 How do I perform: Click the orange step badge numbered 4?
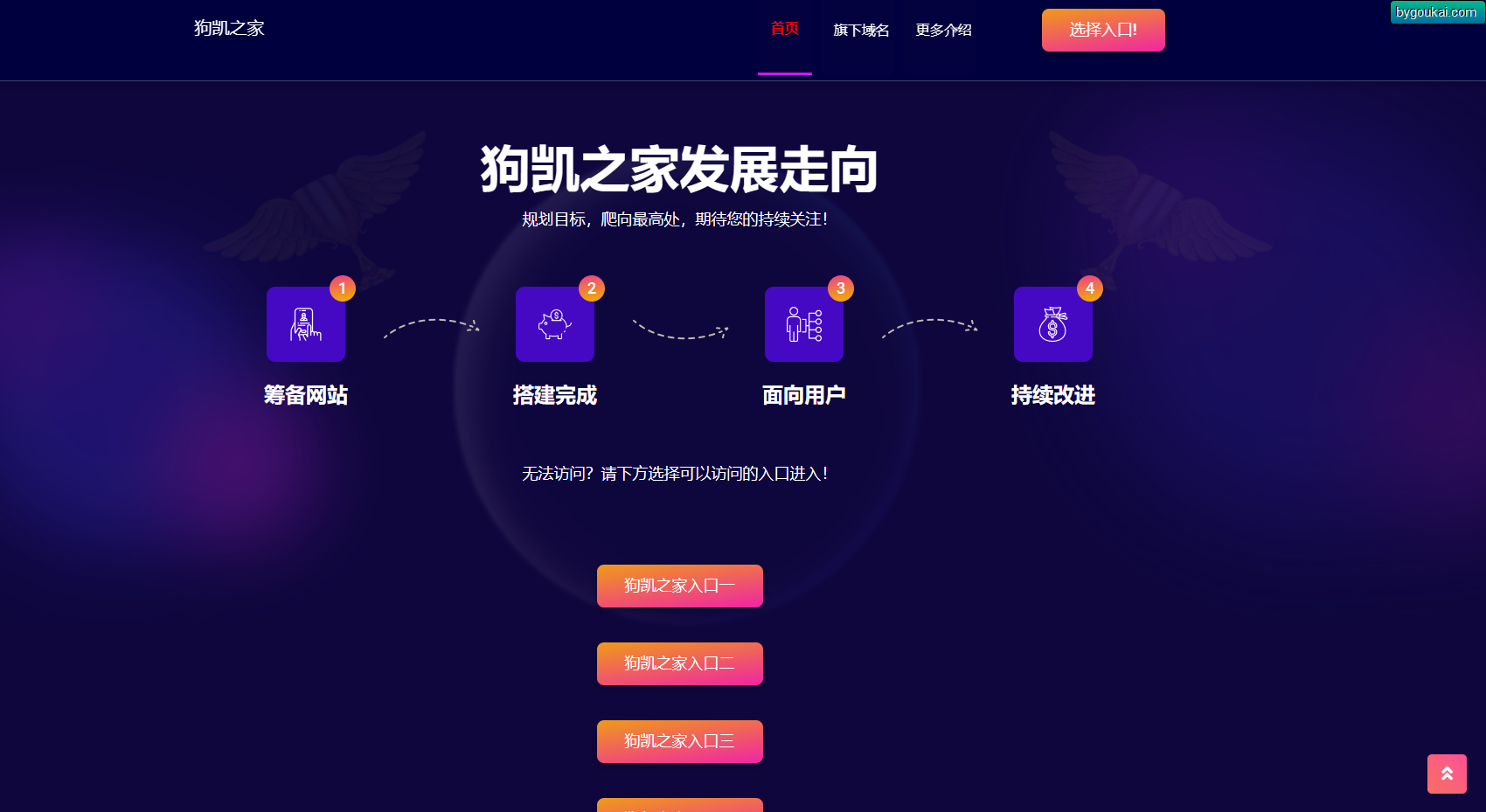1090,288
